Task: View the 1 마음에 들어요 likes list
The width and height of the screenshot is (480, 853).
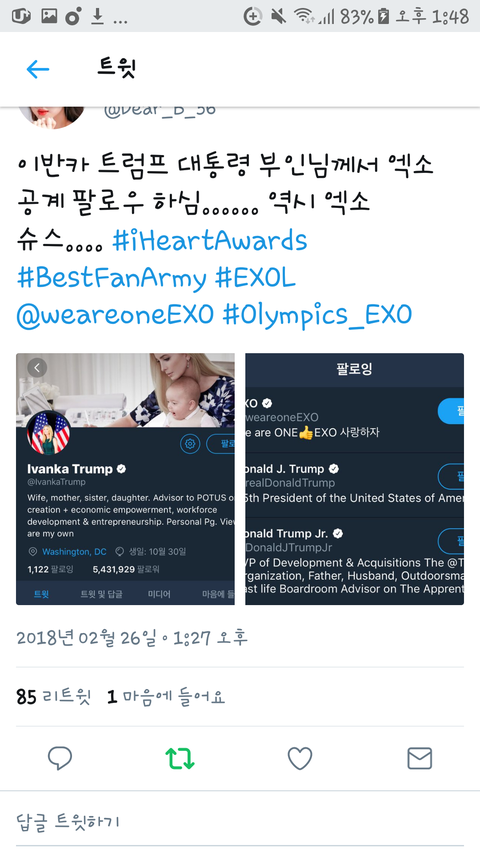Action: pyautogui.click(x=166, y=696)
